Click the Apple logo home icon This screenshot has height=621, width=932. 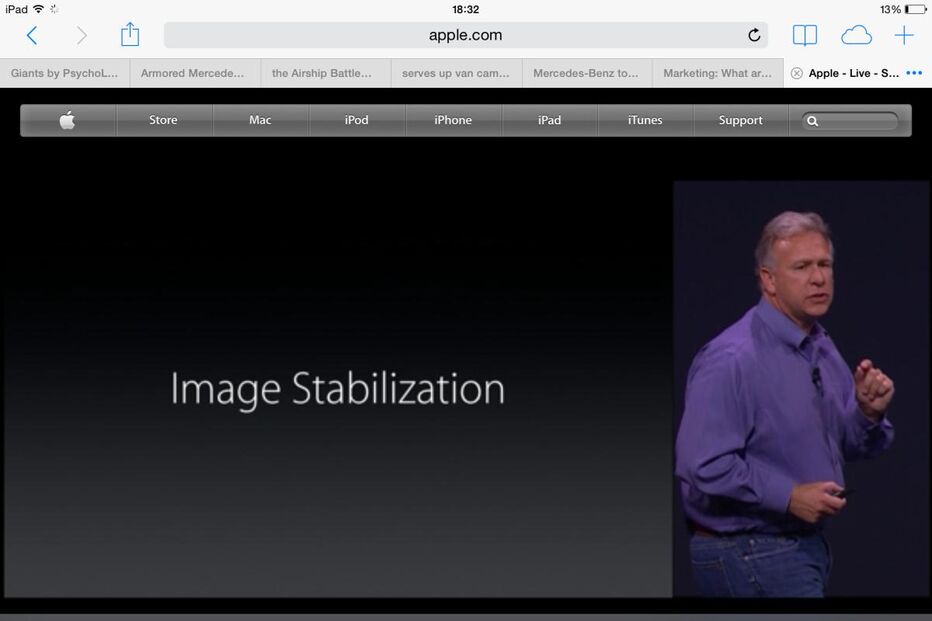pyautogui.click(x=67, y=121)
